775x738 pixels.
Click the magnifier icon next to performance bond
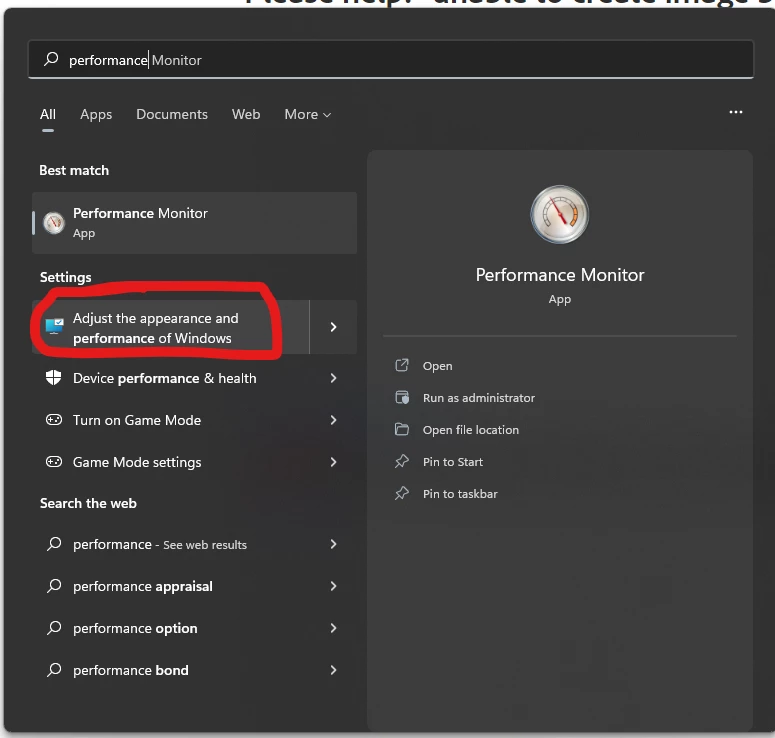tap(54, 670)
